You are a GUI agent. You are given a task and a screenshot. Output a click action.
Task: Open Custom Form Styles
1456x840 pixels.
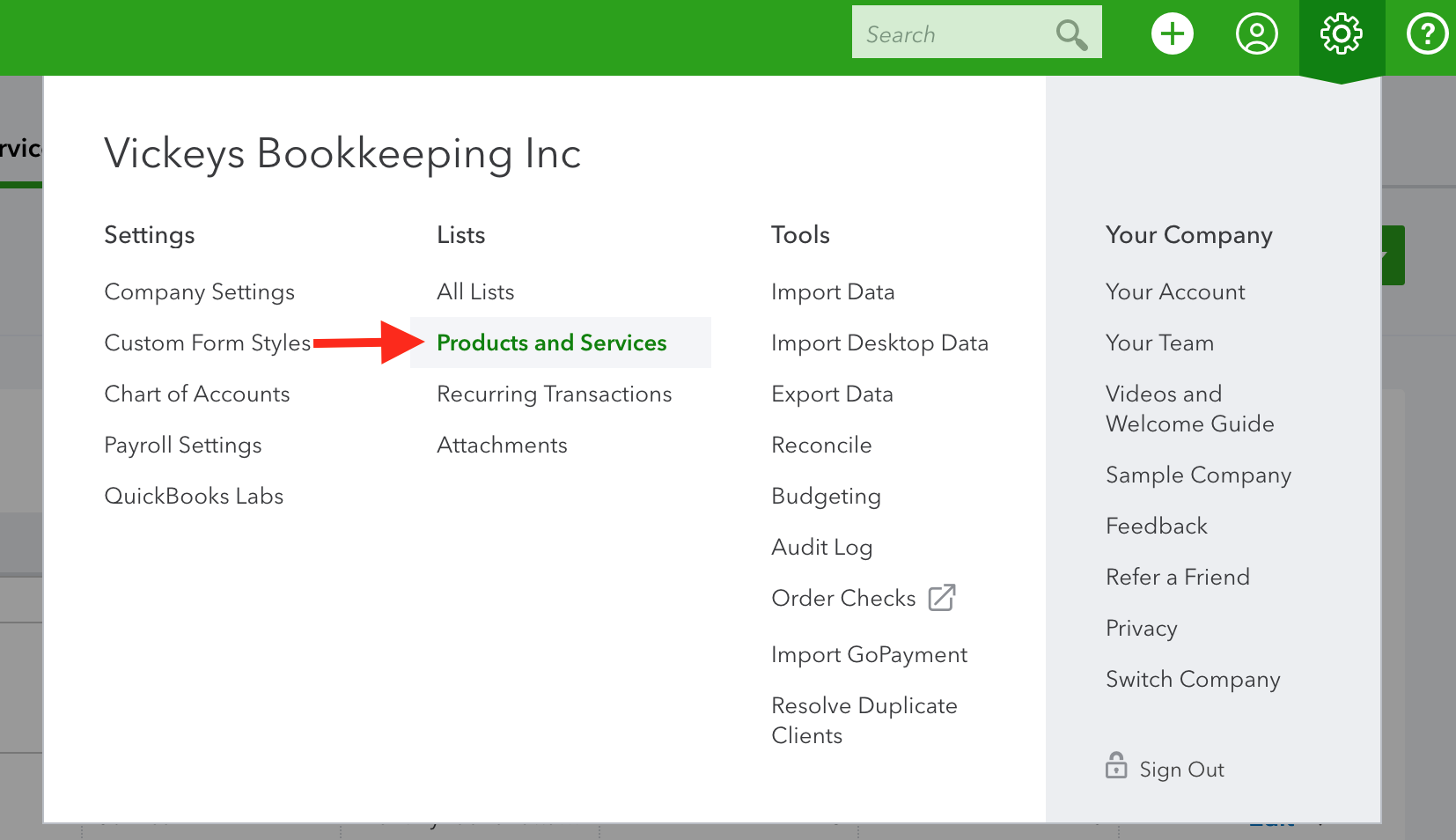pos(207,343)
